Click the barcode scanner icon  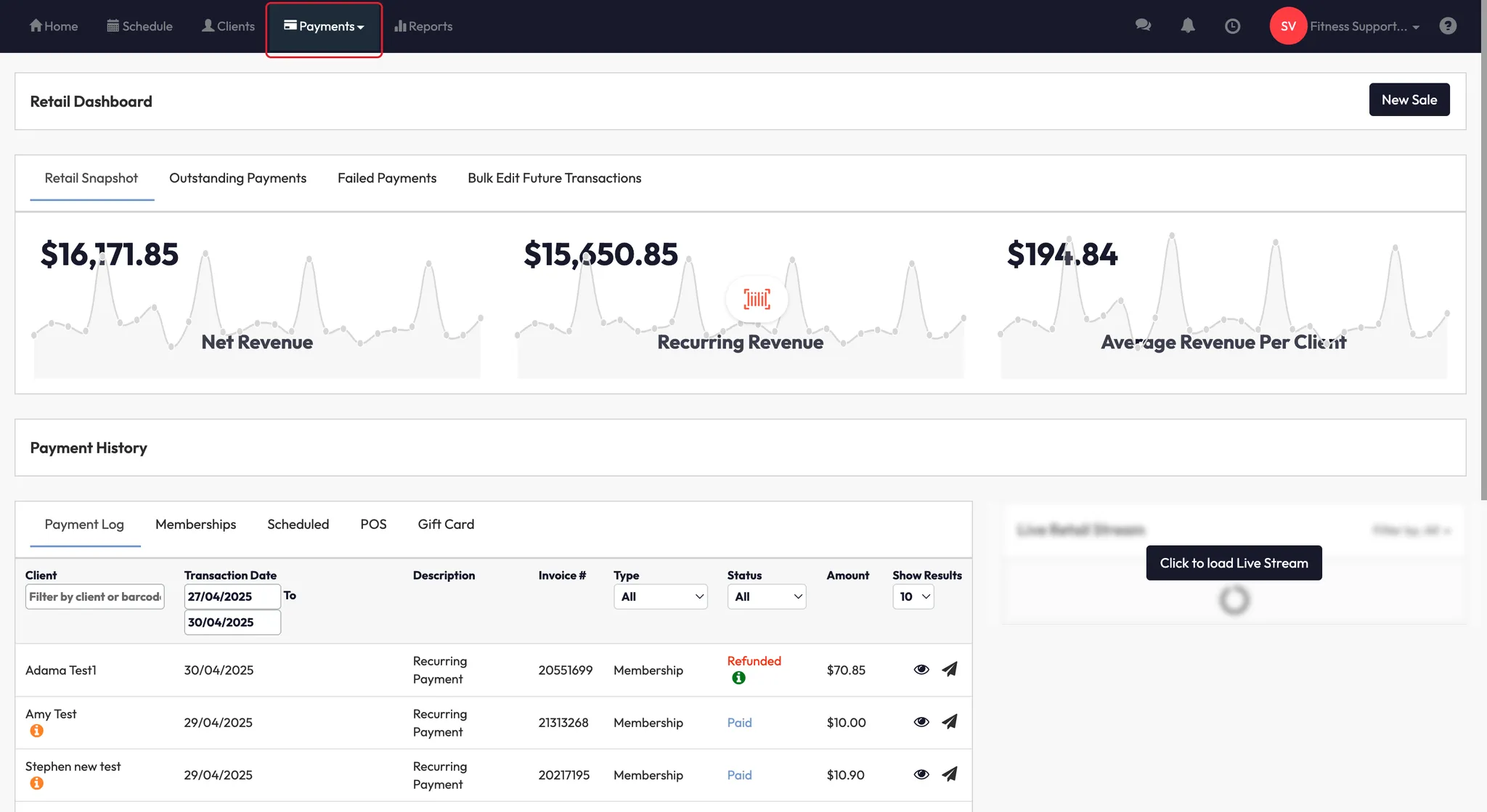[x=757, y=299]
